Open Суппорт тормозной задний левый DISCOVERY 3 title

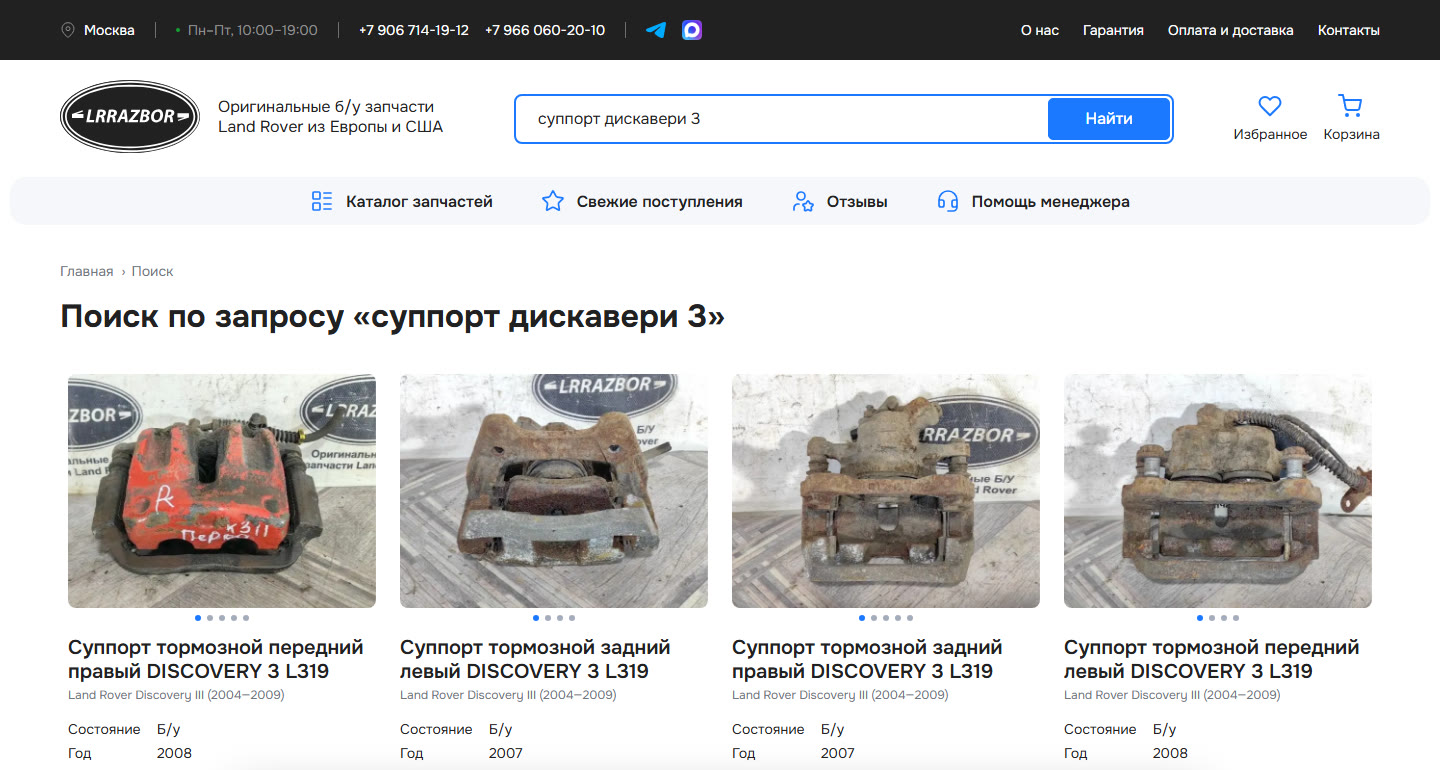pos(535,659)
